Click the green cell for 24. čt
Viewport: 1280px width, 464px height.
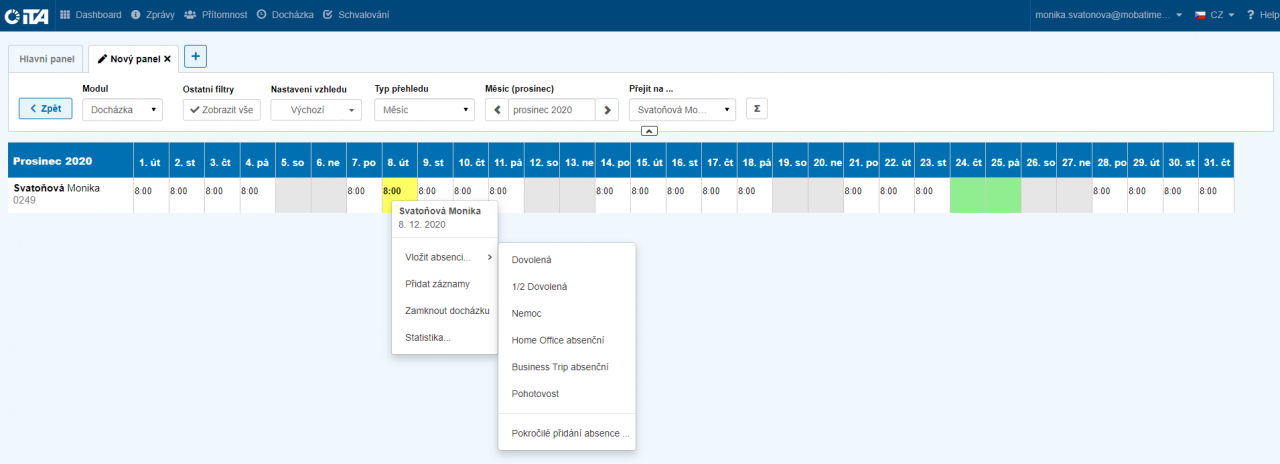tap(967, 195)
